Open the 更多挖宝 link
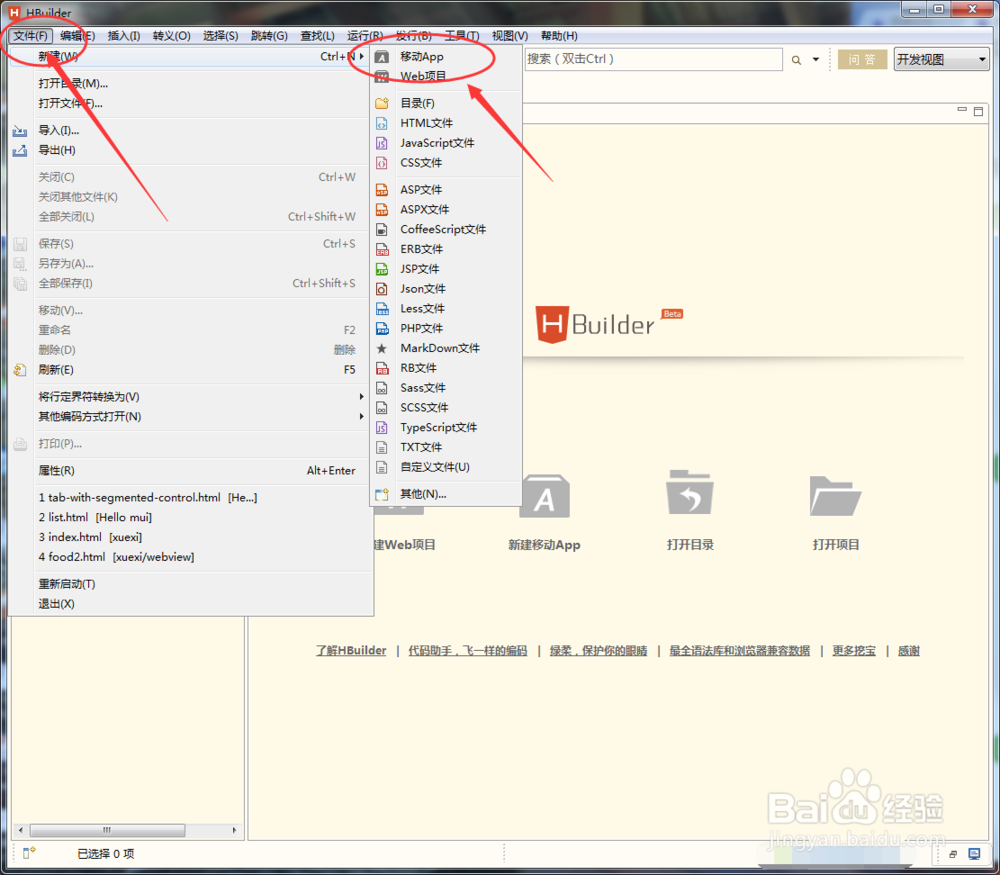1000x875 pixels. coord(854,651)
